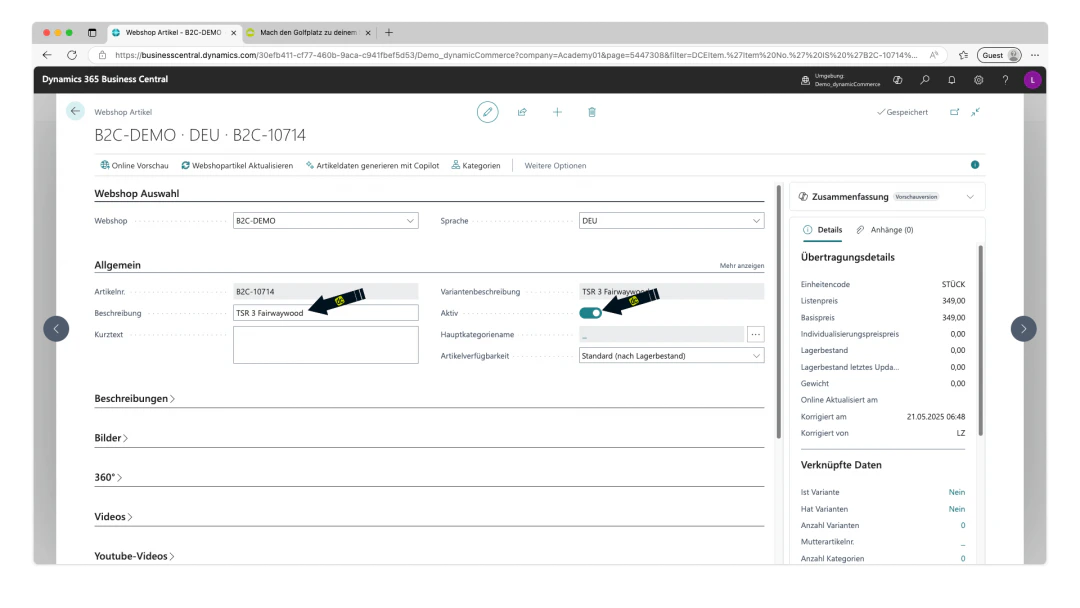The width and height of the screenshot is (1080, 608).
Task: Open the Artikelverfügbarkeit dropdown
Action: pos(671,356)
